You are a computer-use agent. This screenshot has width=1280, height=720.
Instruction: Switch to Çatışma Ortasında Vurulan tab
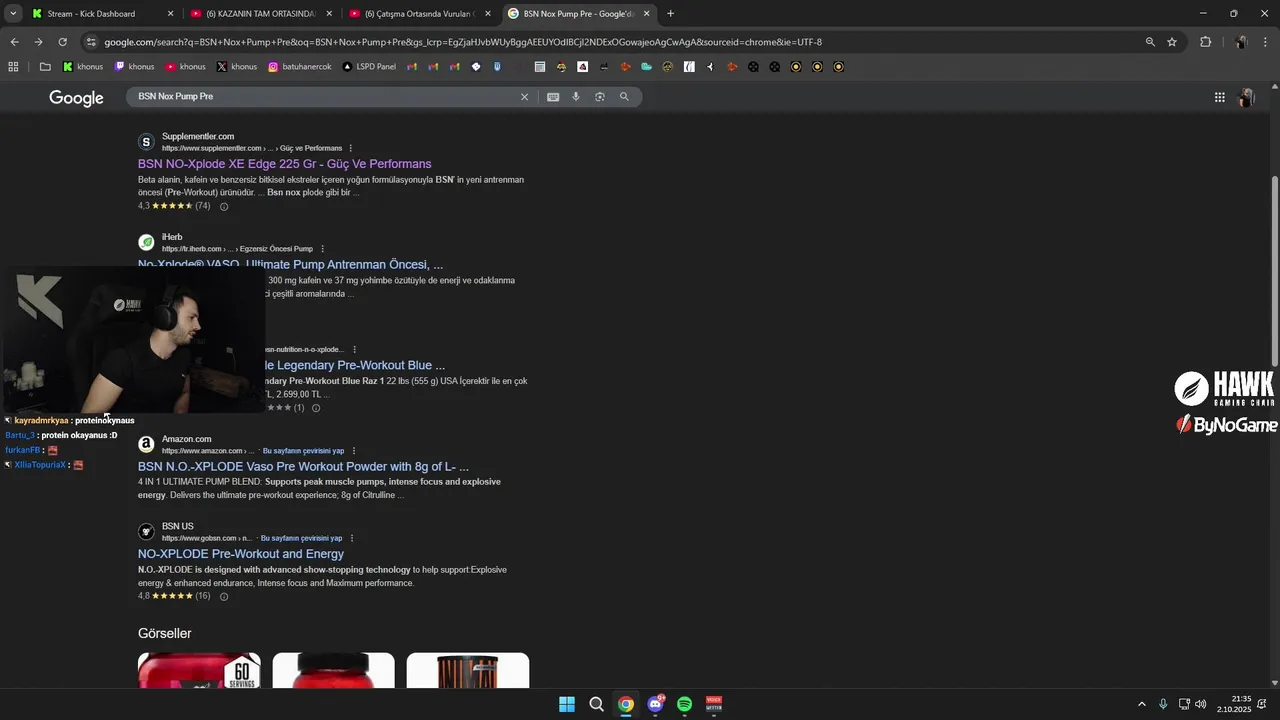point(420,14)
